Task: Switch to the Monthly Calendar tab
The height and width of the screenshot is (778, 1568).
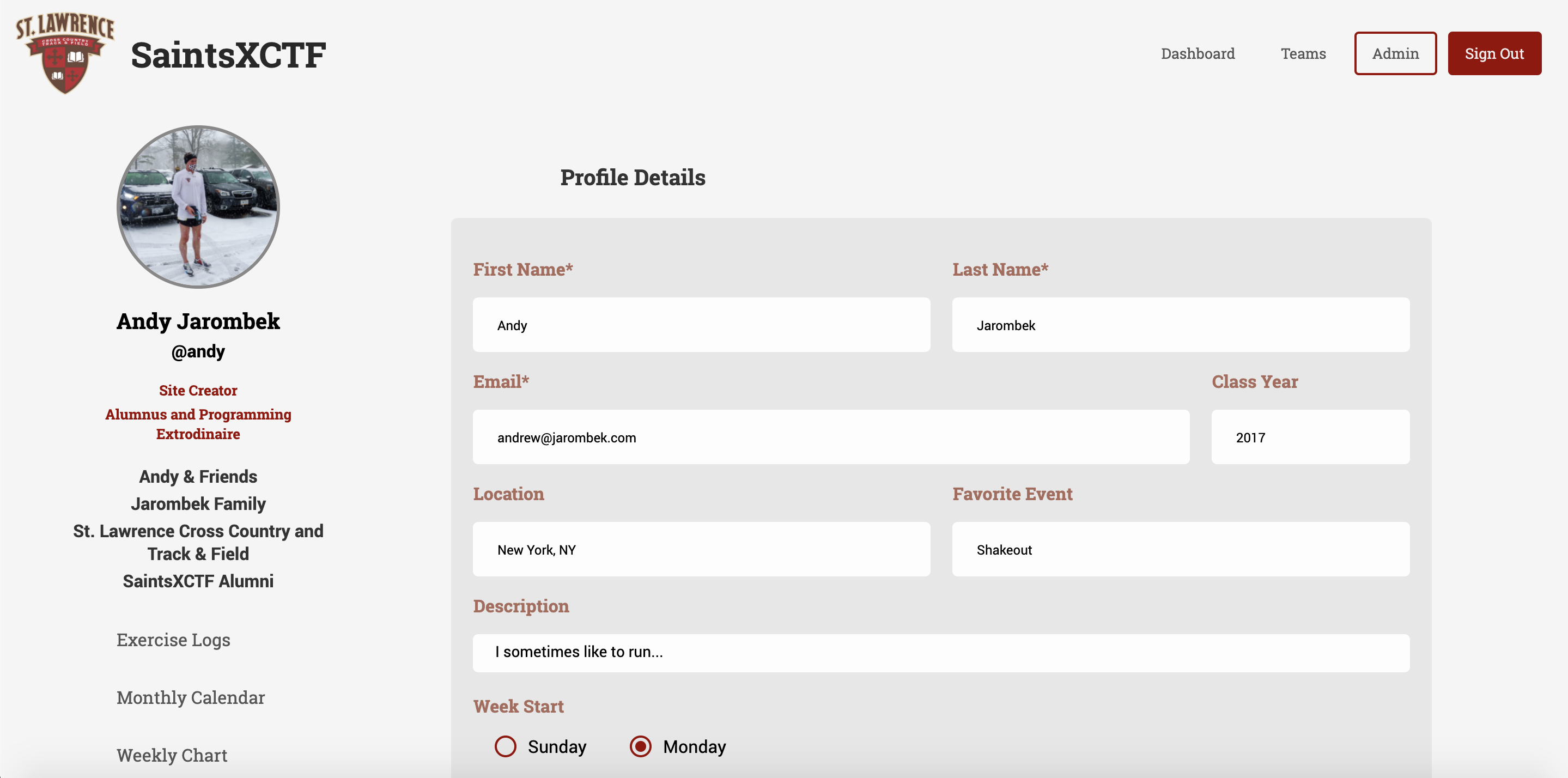Action: pos(191,697)
